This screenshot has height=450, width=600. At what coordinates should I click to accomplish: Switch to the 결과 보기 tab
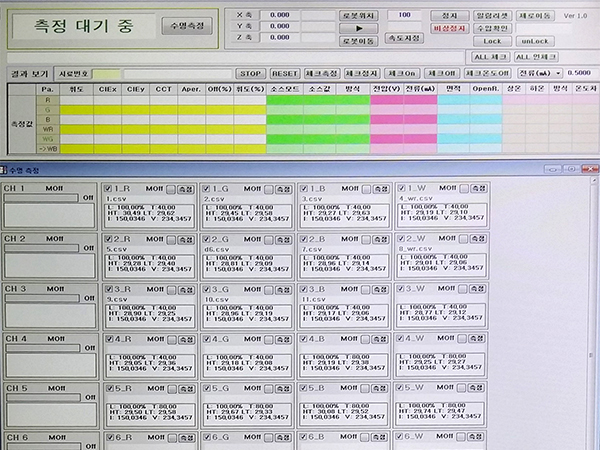[x=29, y=73]
